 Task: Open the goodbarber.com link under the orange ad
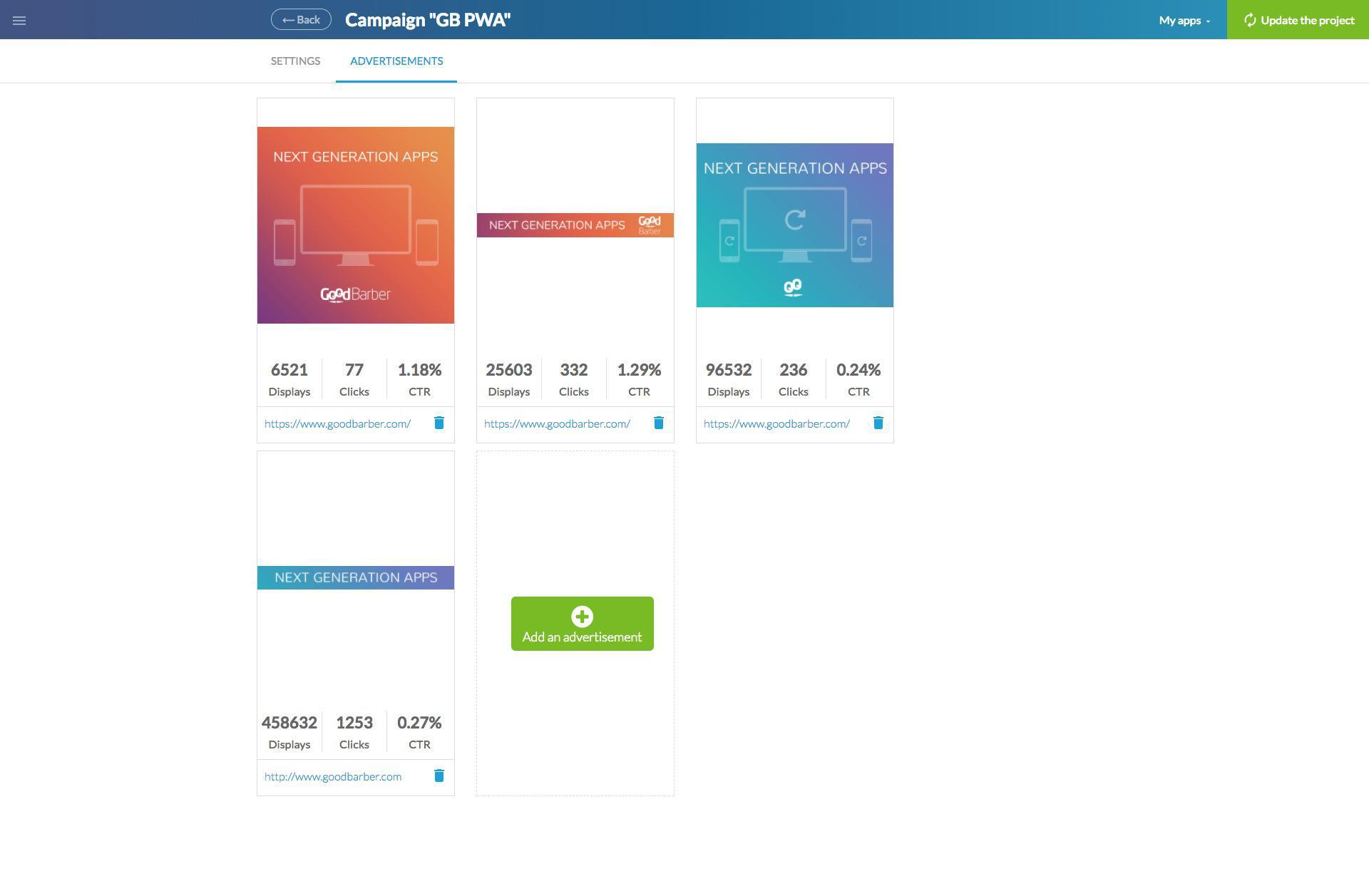337,424
